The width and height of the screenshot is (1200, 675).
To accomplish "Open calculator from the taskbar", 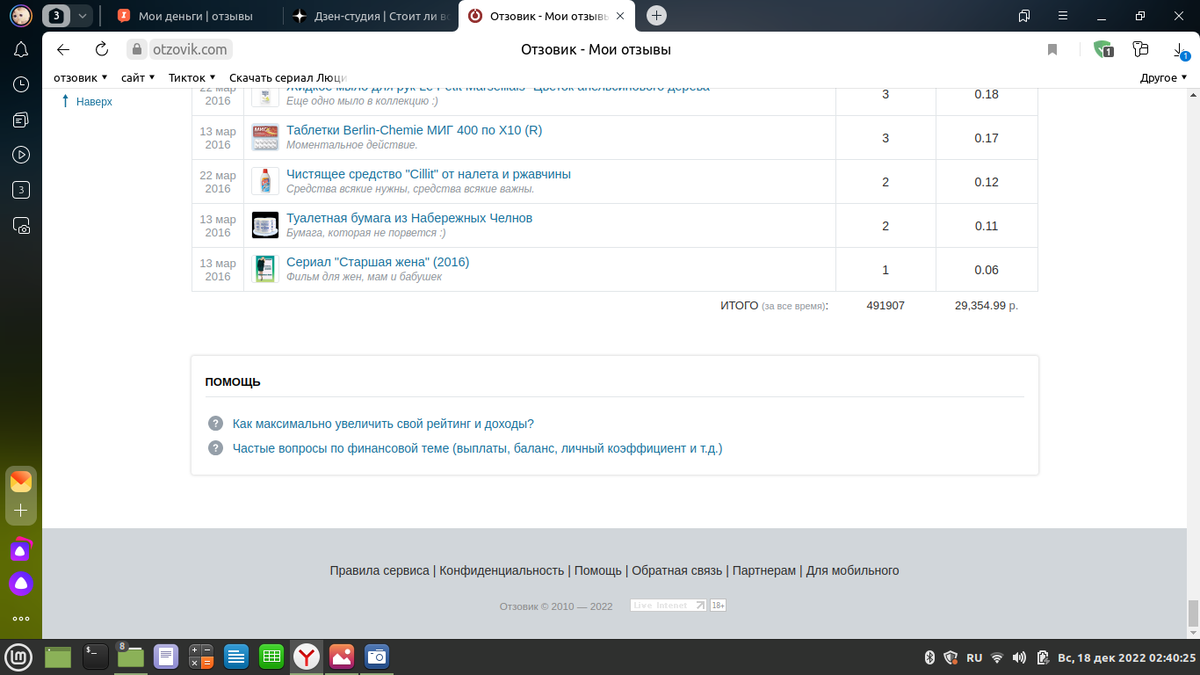I will pos(201,657).
